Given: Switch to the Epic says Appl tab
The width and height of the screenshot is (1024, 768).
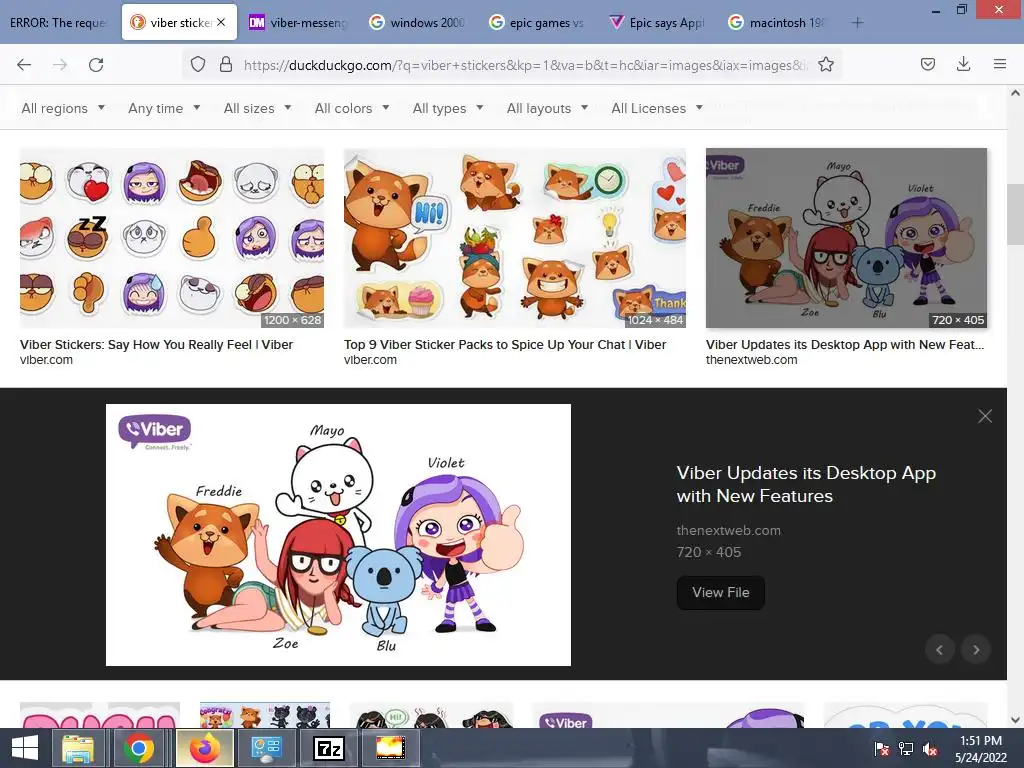Looking at the screenshot, I should point(658,22).
